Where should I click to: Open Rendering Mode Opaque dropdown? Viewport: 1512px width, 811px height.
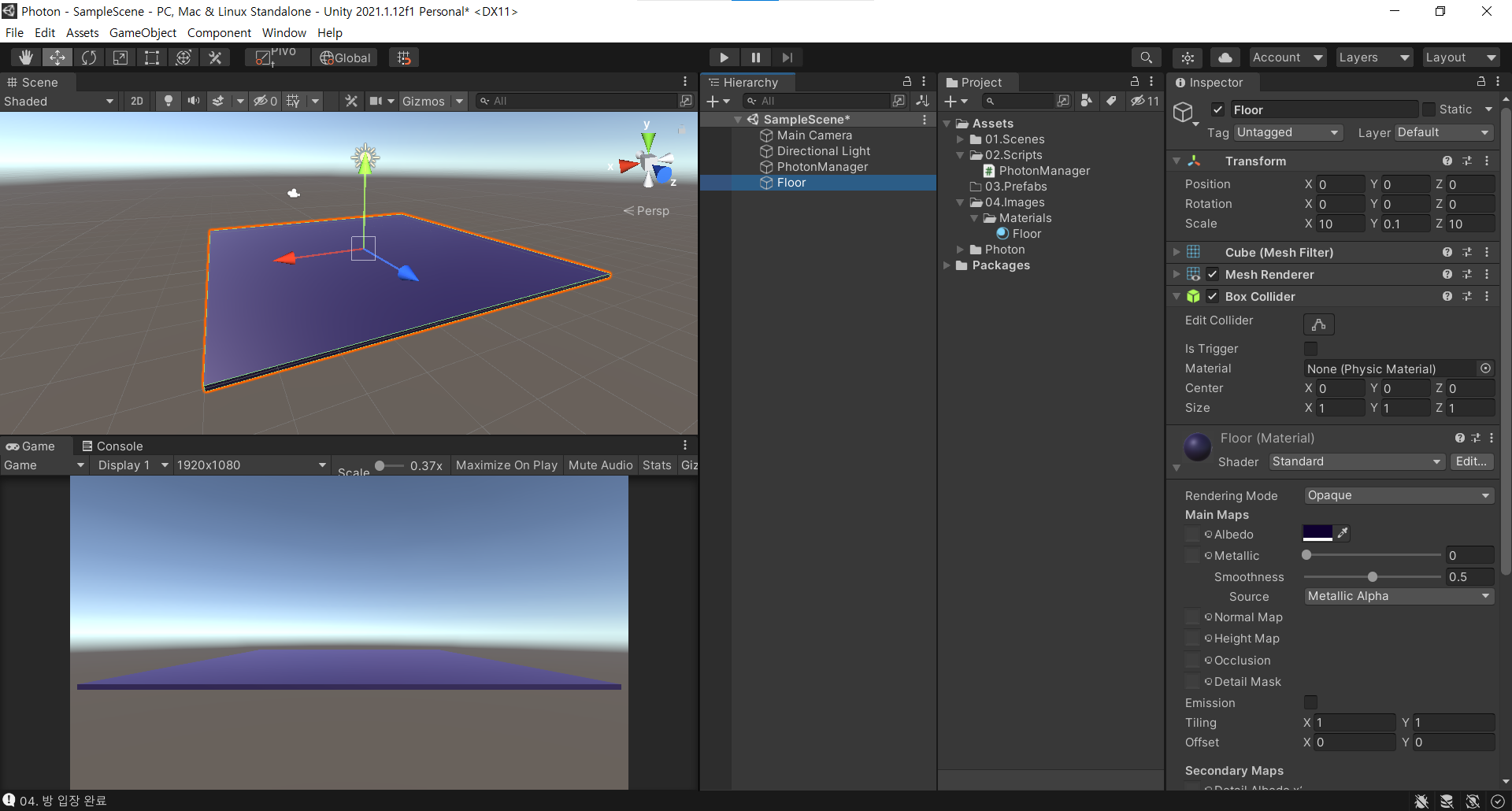coord(1399,495)
